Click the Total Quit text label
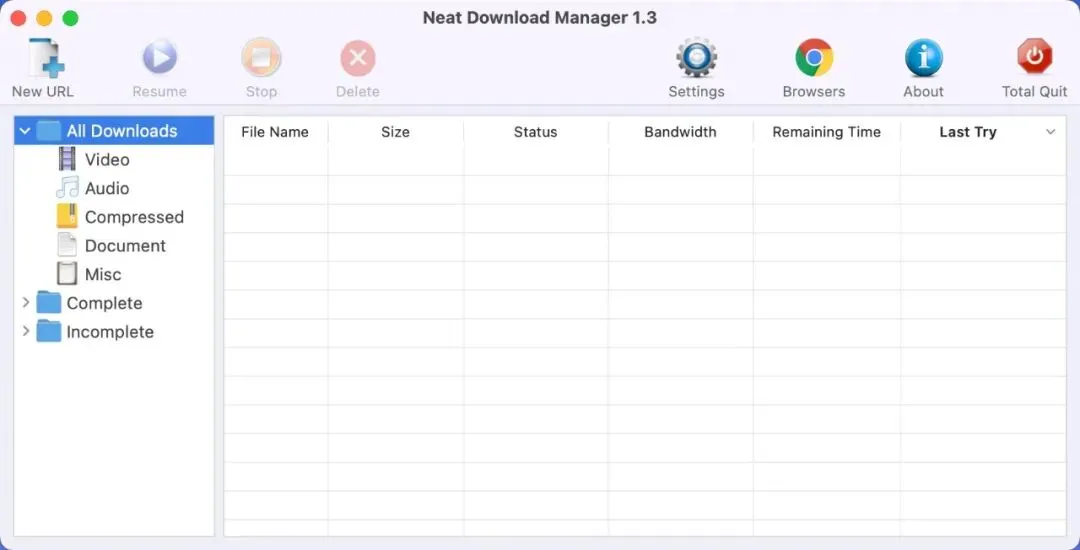 pyautogui.click(x=1035, y=92)
